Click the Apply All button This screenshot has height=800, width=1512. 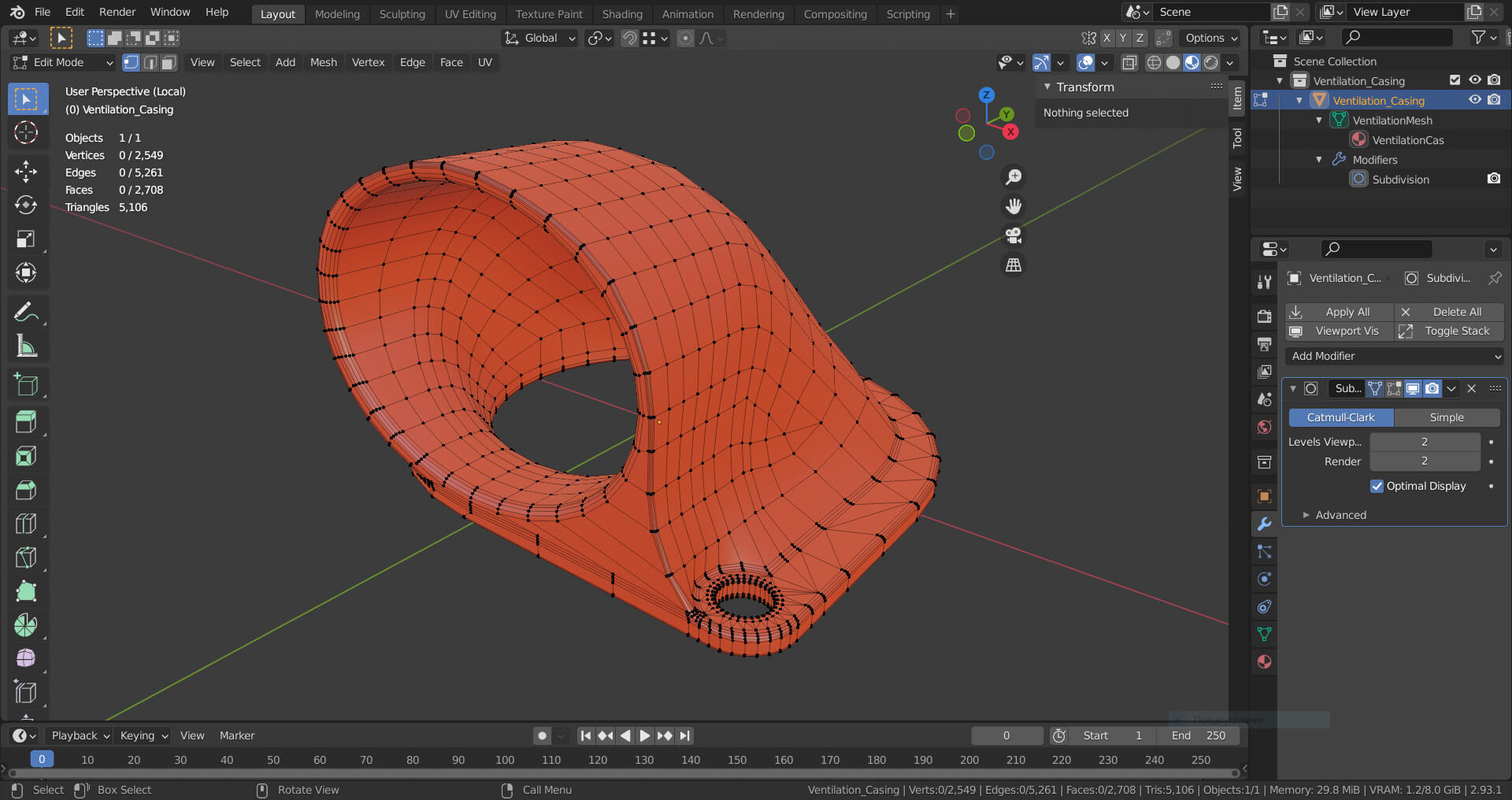tap(1339, 312)
